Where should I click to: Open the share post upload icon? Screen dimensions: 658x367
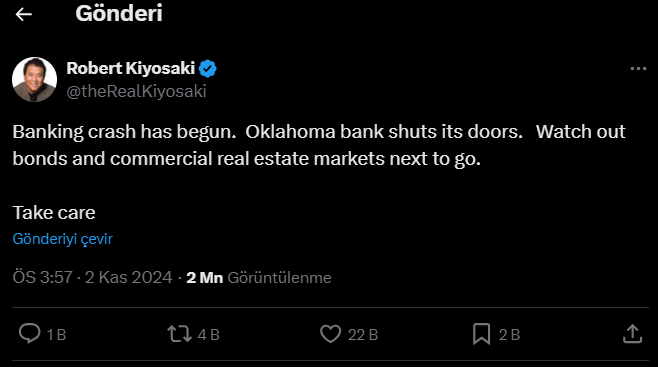(632, 334)
